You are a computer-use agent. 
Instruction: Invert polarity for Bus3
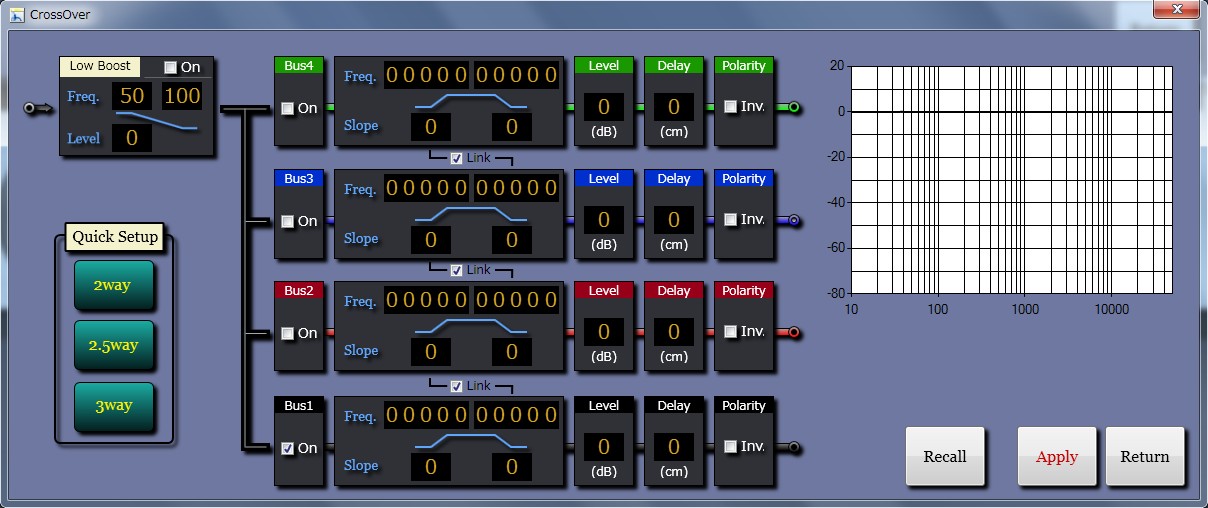[x=731, y=220]
